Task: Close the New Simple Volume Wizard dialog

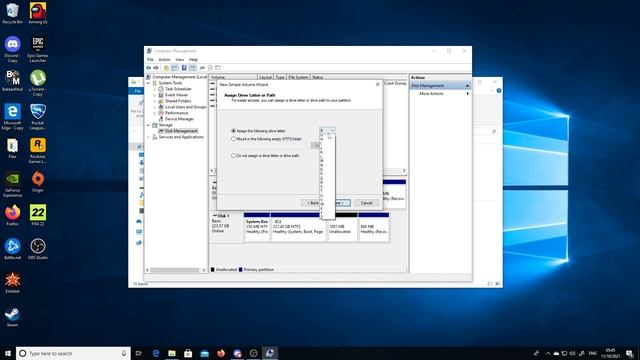Action: click(377, 84)
